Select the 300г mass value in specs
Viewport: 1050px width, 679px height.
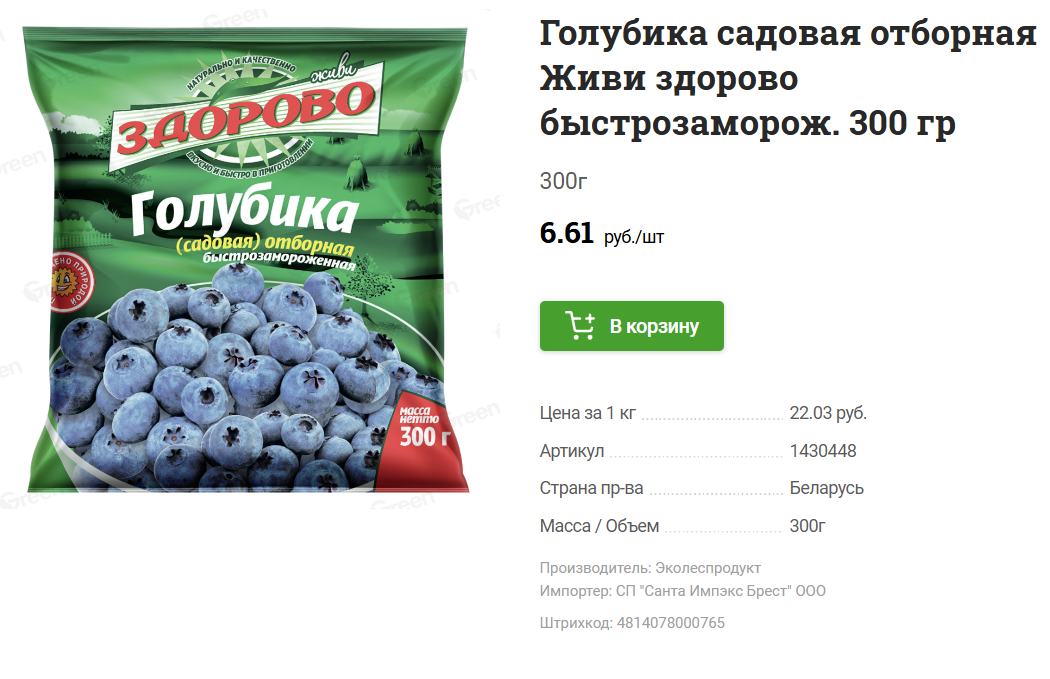(x=807, y=526)
